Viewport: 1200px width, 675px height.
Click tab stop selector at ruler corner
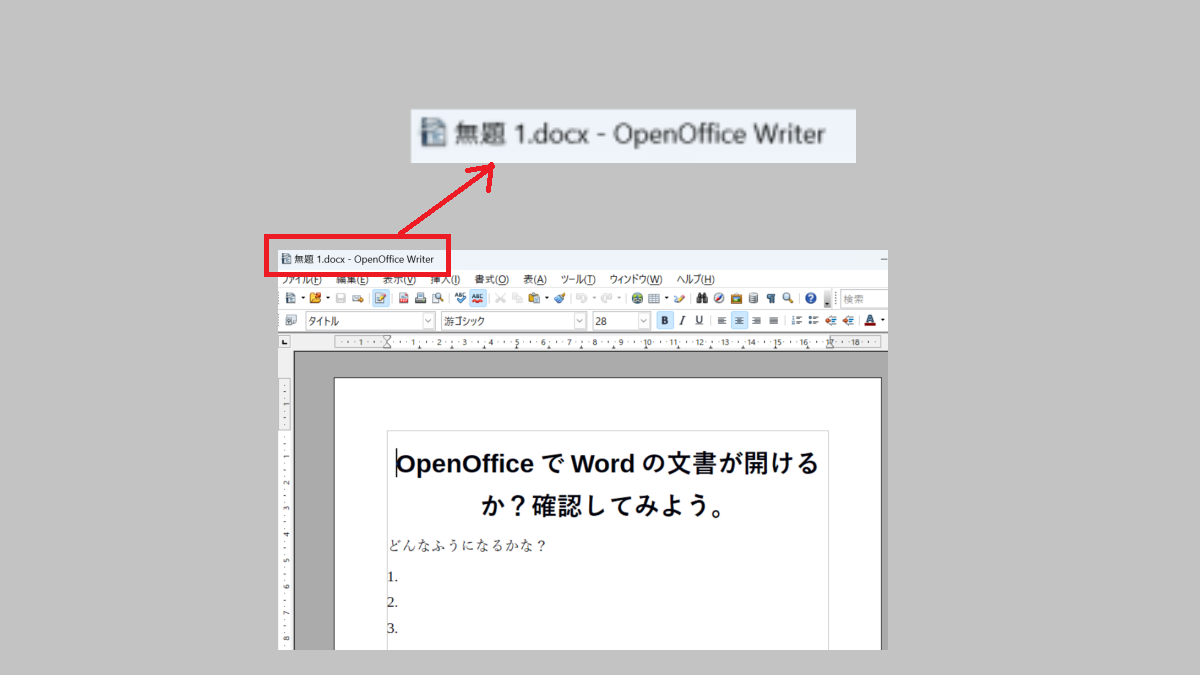tap(284, 342)
